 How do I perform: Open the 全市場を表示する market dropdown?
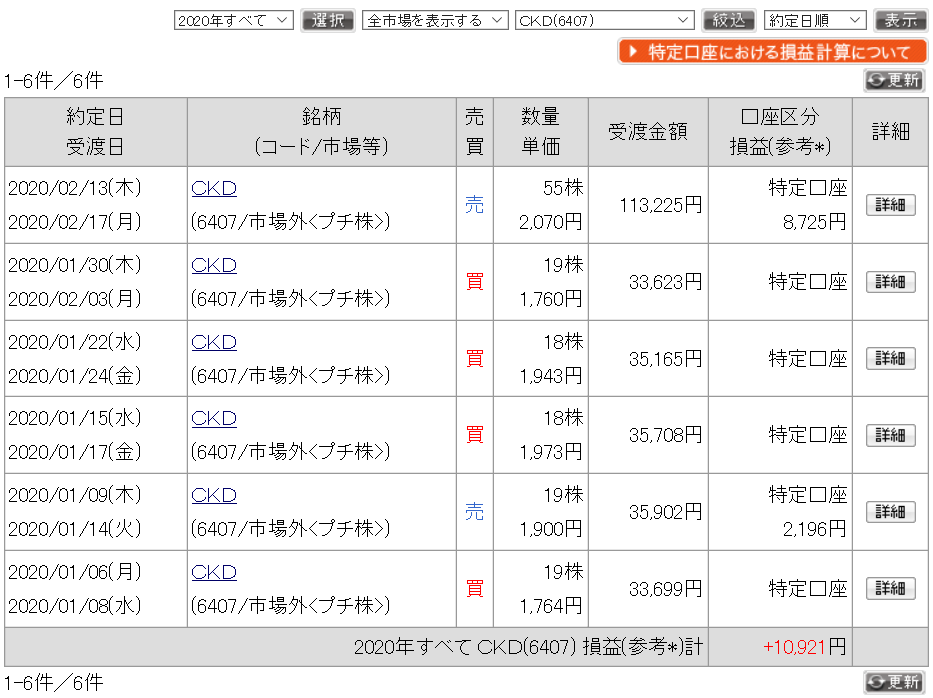point(435,20)
